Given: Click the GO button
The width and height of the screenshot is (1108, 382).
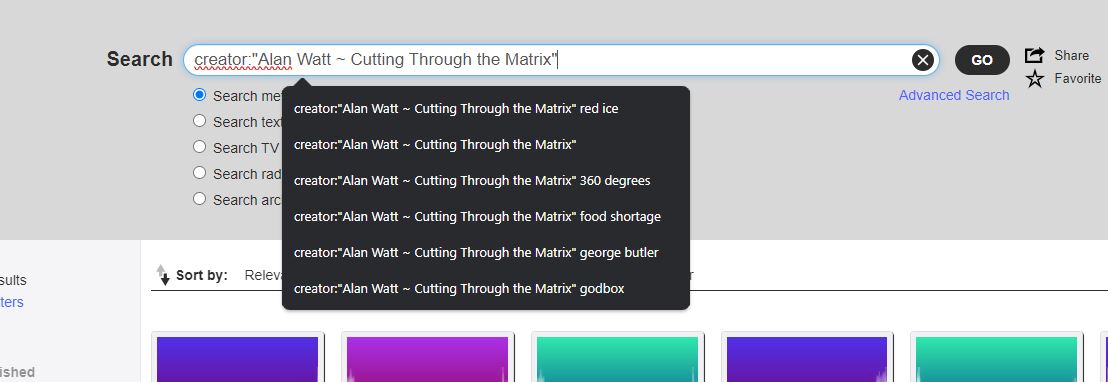Looking at the screenshot, I should [982, 60].
